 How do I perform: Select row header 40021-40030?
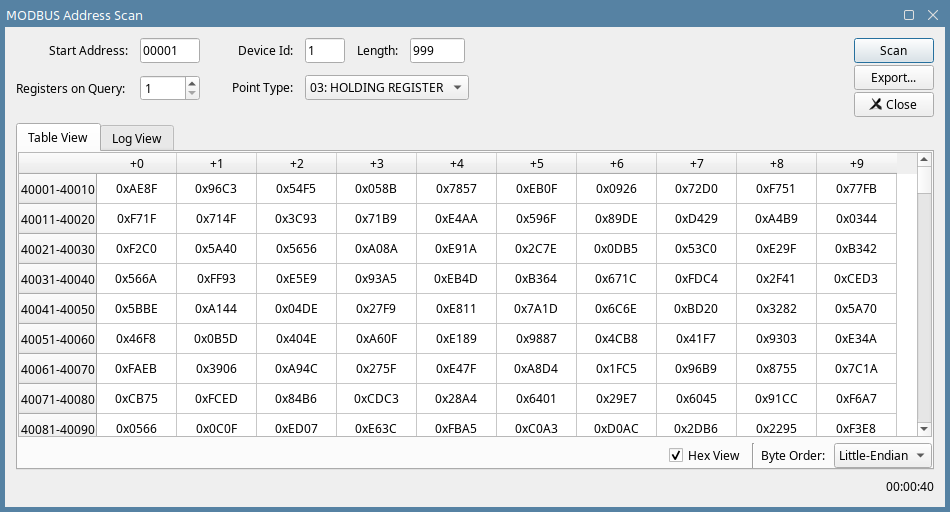pos(58,249)
